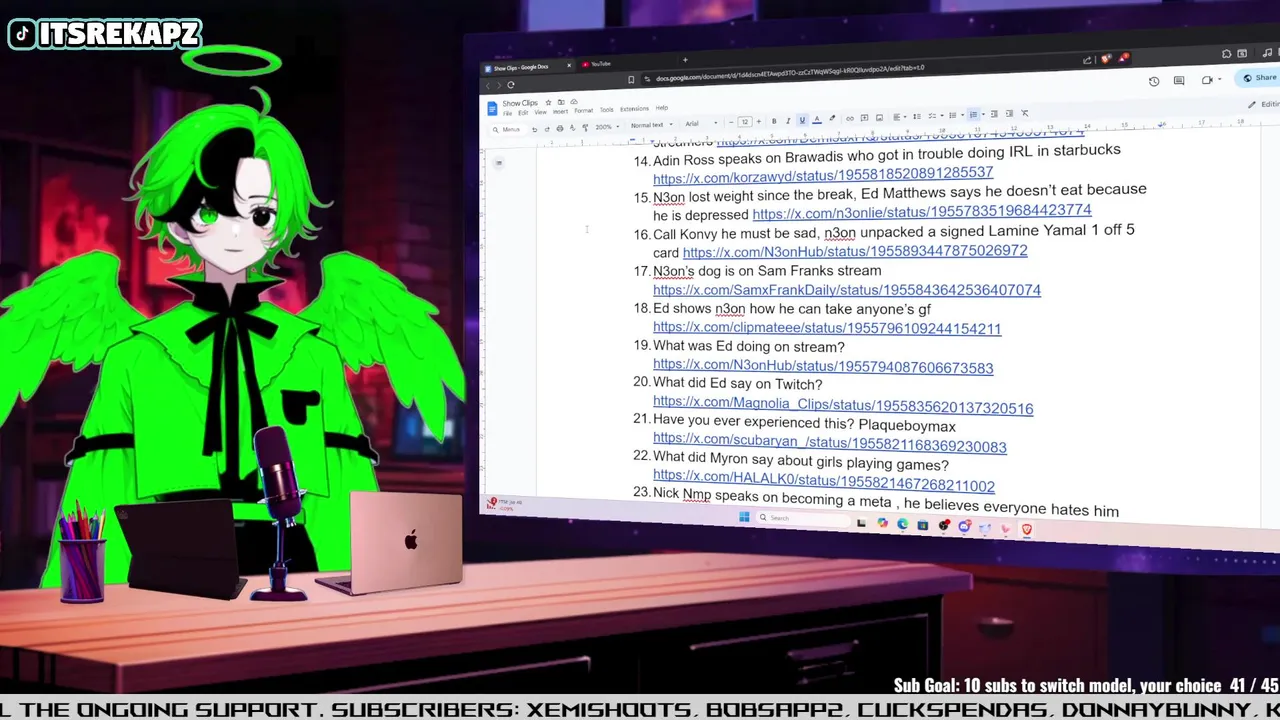Open the Help menu
This screenshot has width=1280, height=720.
pos(662,107)
